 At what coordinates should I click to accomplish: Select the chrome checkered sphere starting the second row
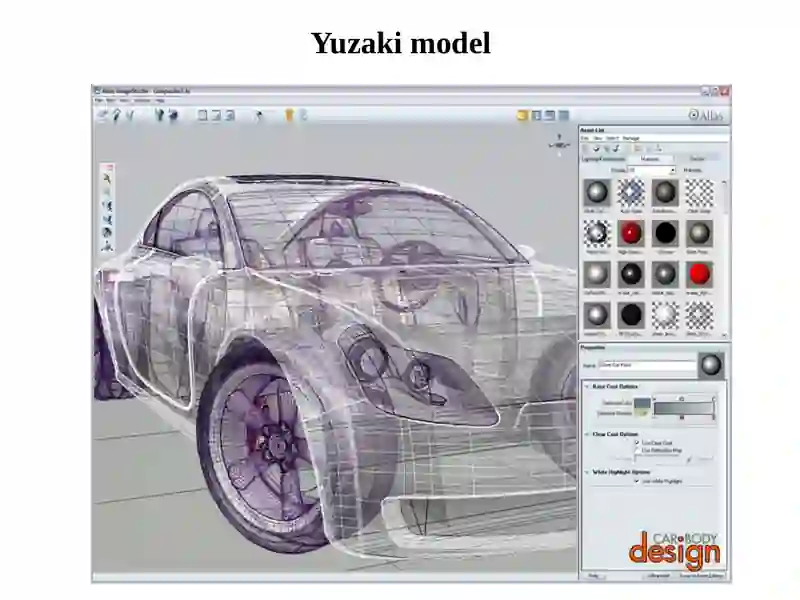[x=596, y=233]
